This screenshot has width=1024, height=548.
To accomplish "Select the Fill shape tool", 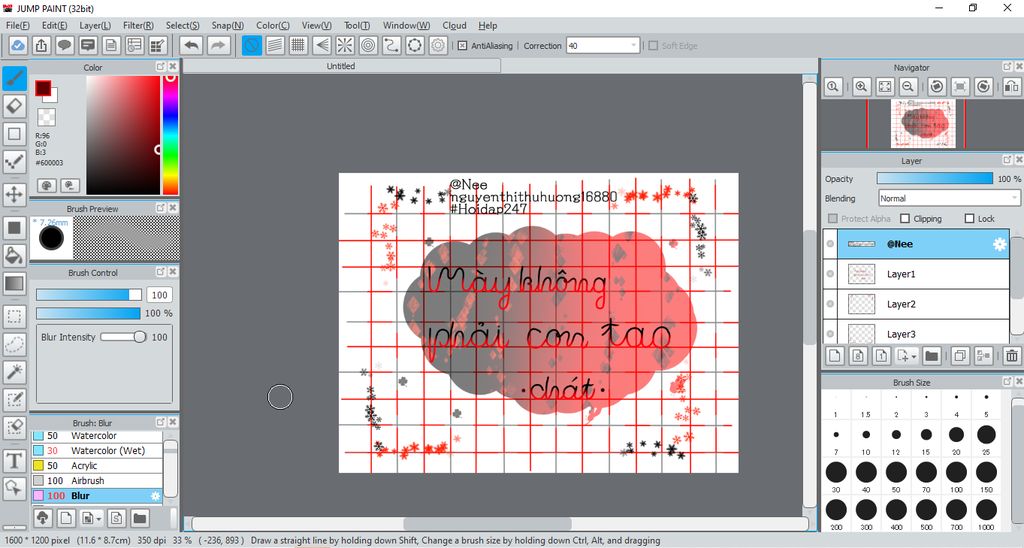I will point(14,228).
